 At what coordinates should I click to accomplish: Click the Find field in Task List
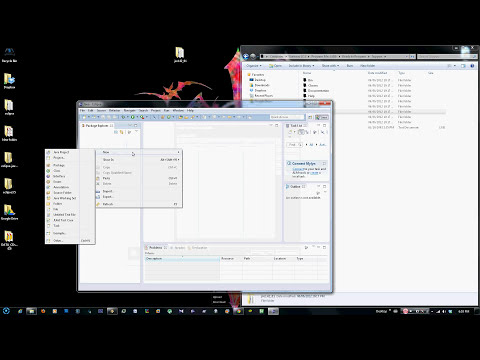(294, 145)
